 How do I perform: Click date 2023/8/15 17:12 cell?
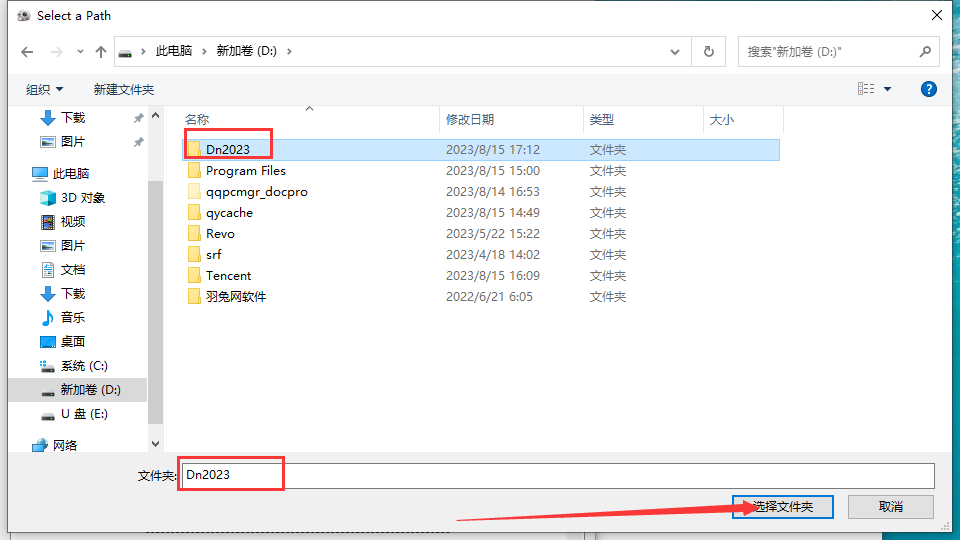pyautogui.click(x=493, y=149)
